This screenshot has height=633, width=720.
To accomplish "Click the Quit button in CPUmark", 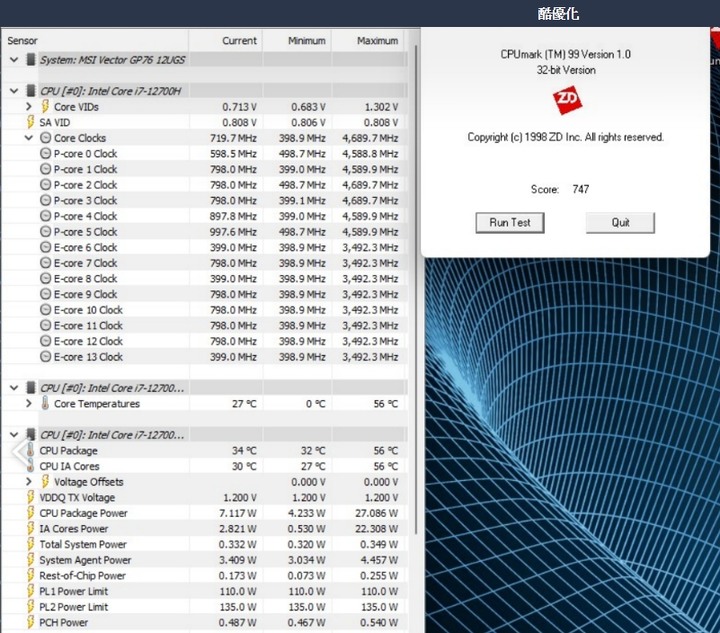I will tap(620, 223).
